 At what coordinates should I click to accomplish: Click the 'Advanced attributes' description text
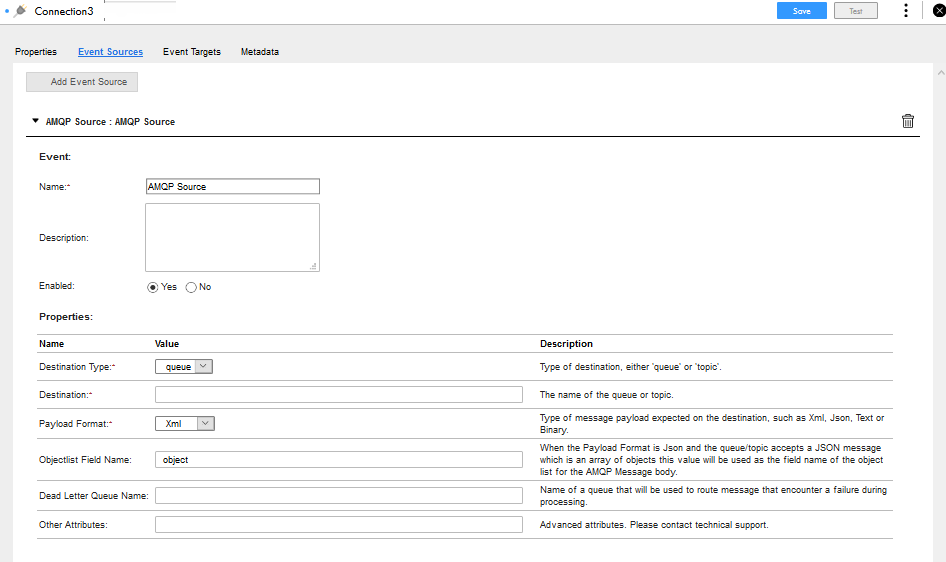654,525
